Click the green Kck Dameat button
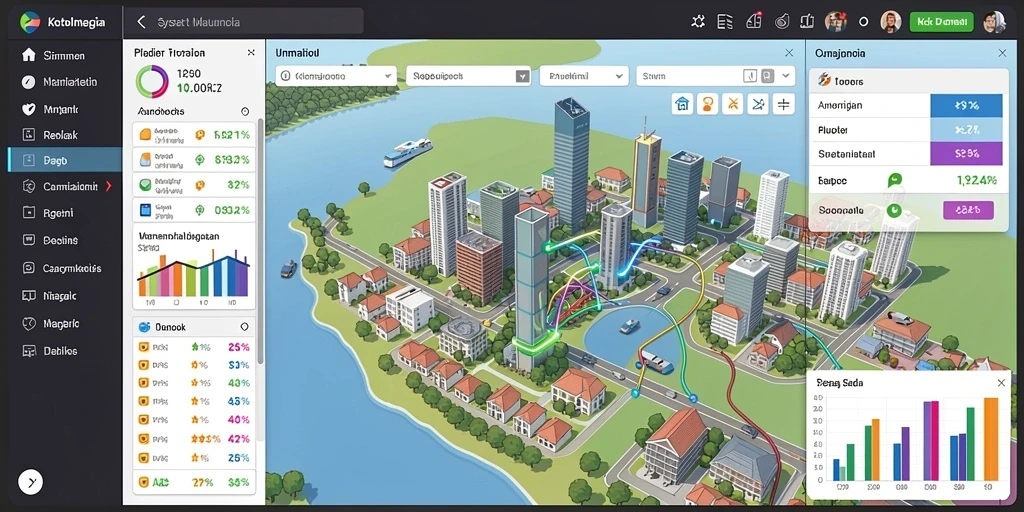This screenshot has width=1024, height=512. click(941, 22)
